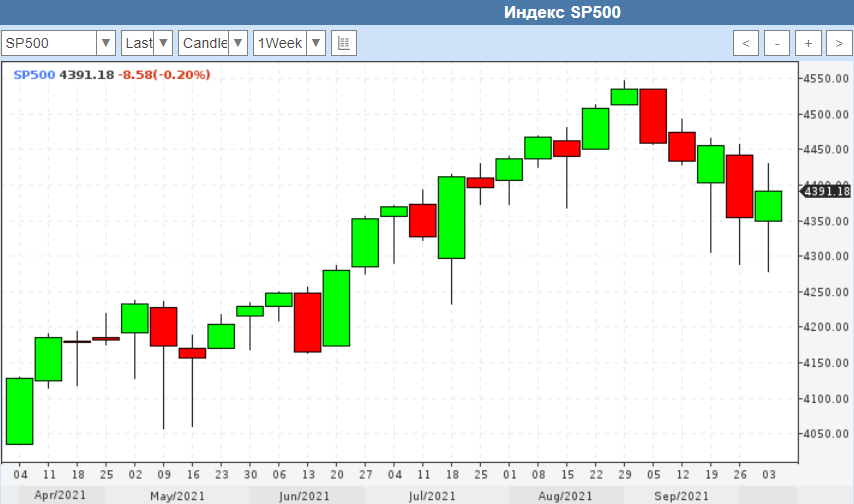Click the 4391.18 current price marker on axis
Screen dimensions: 854x504
[826, 191]
